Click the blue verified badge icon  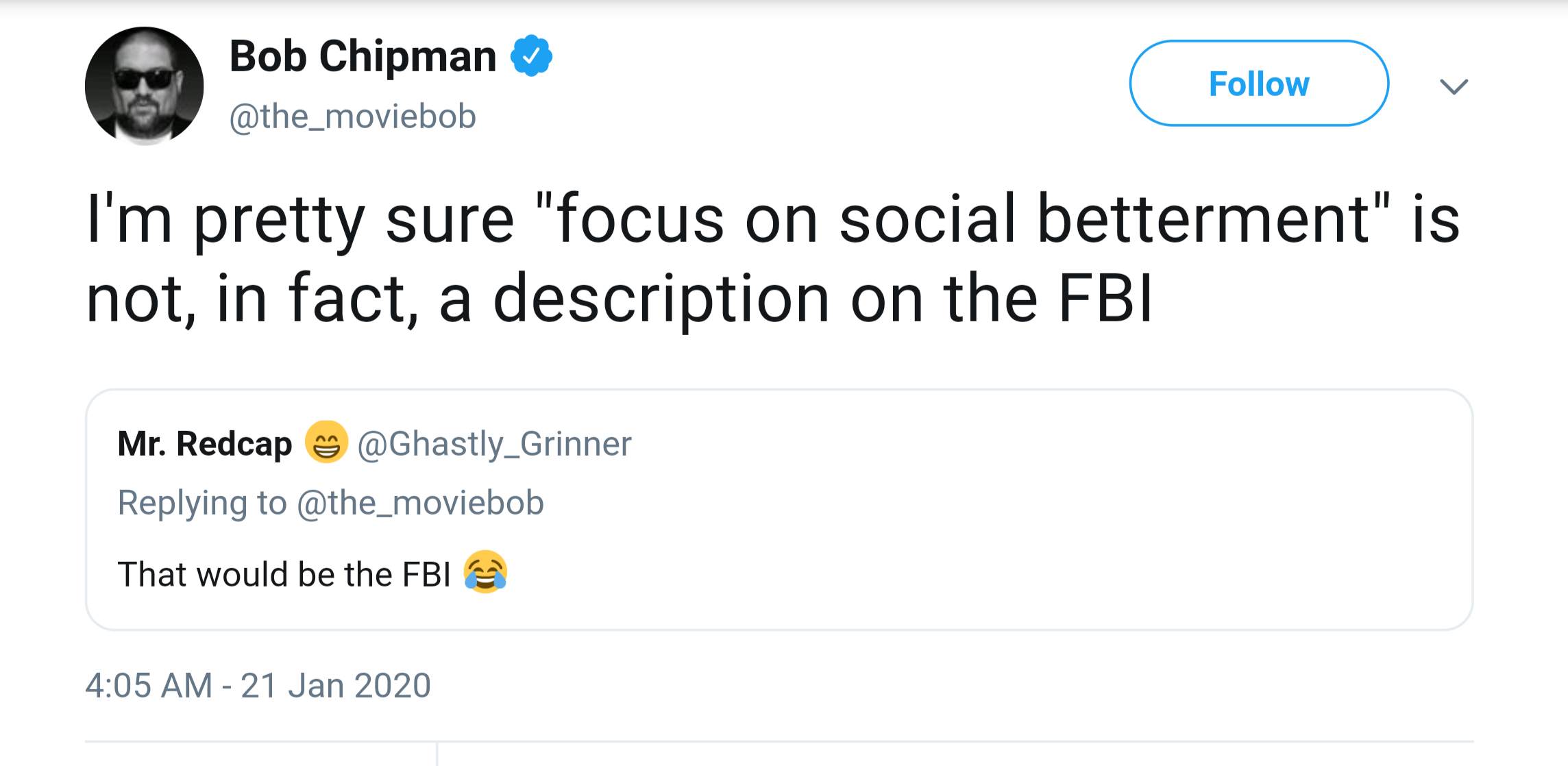coord(531,55)
